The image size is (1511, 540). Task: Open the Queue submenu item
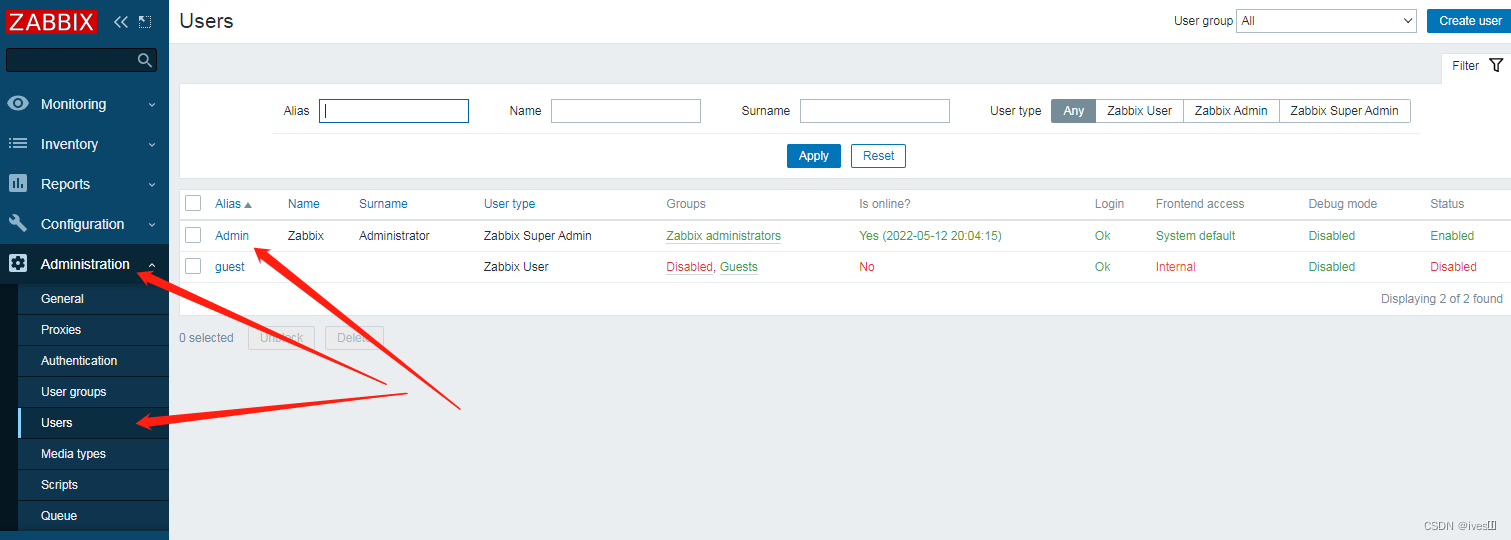pyautogui.click(x=93, y=516)
